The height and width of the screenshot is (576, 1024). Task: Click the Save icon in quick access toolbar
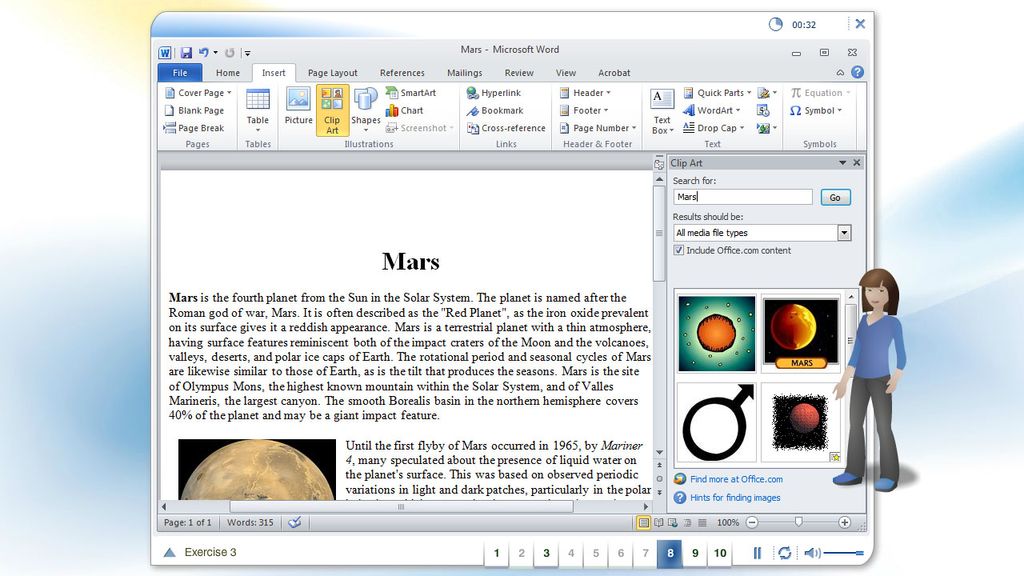click(186, 52)
